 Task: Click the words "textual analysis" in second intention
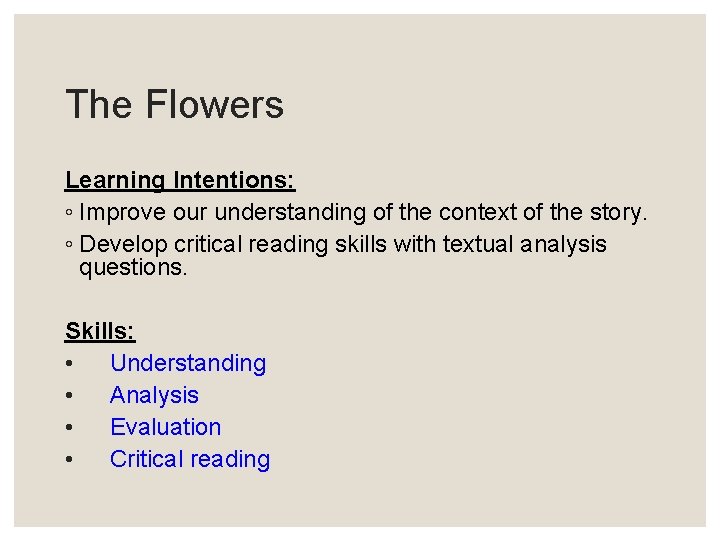point(525,245)
